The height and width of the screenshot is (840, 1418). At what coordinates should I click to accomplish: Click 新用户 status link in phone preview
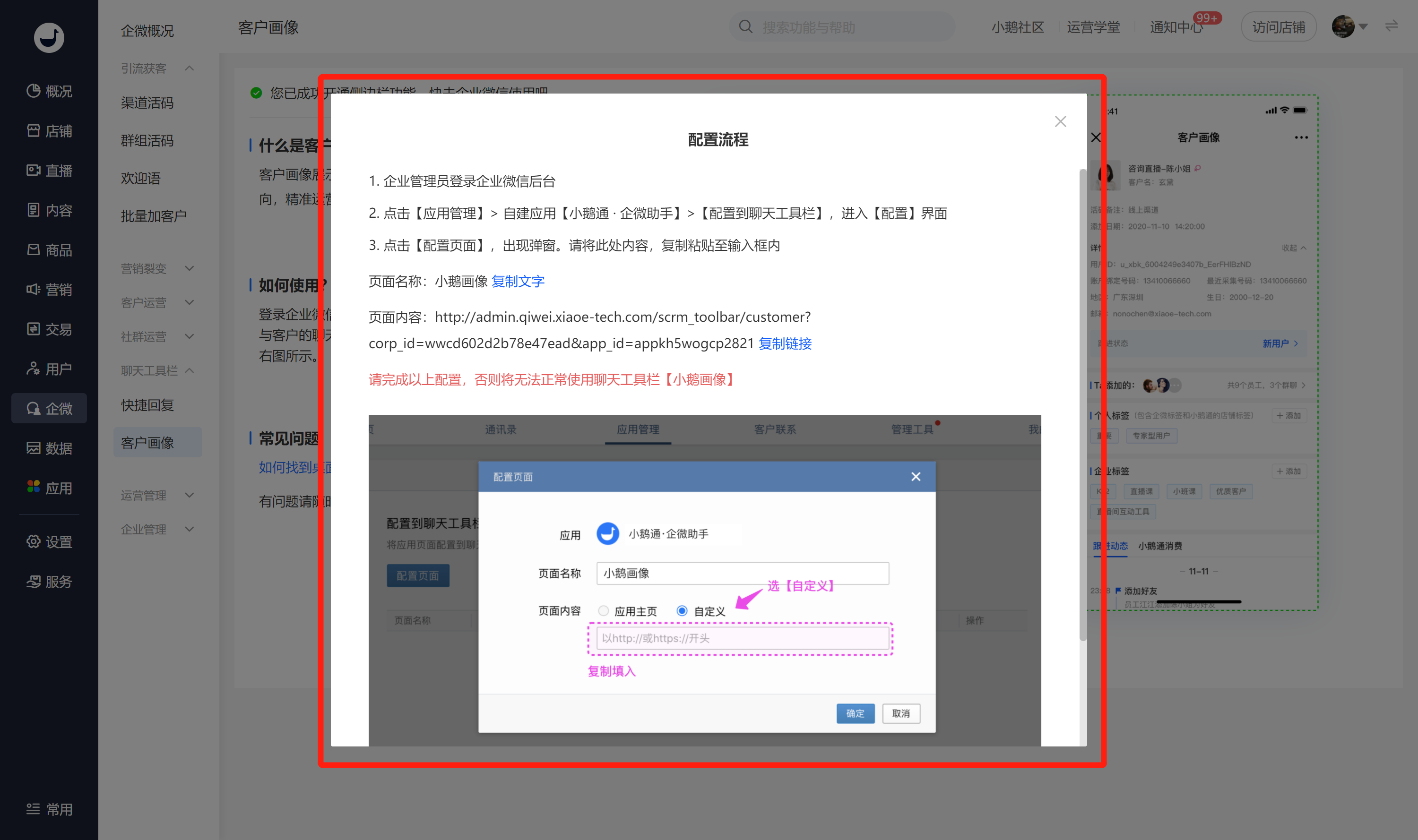click(x=1280, y=343)
